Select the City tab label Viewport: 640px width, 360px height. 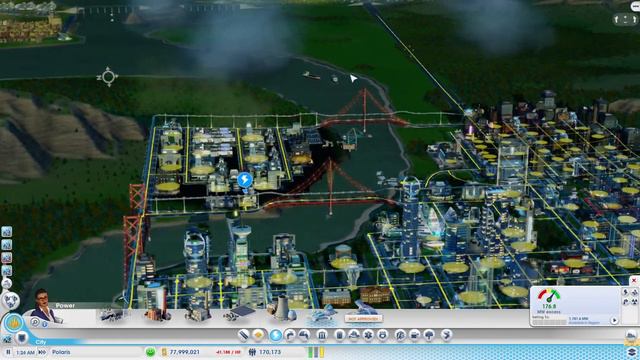41,342
